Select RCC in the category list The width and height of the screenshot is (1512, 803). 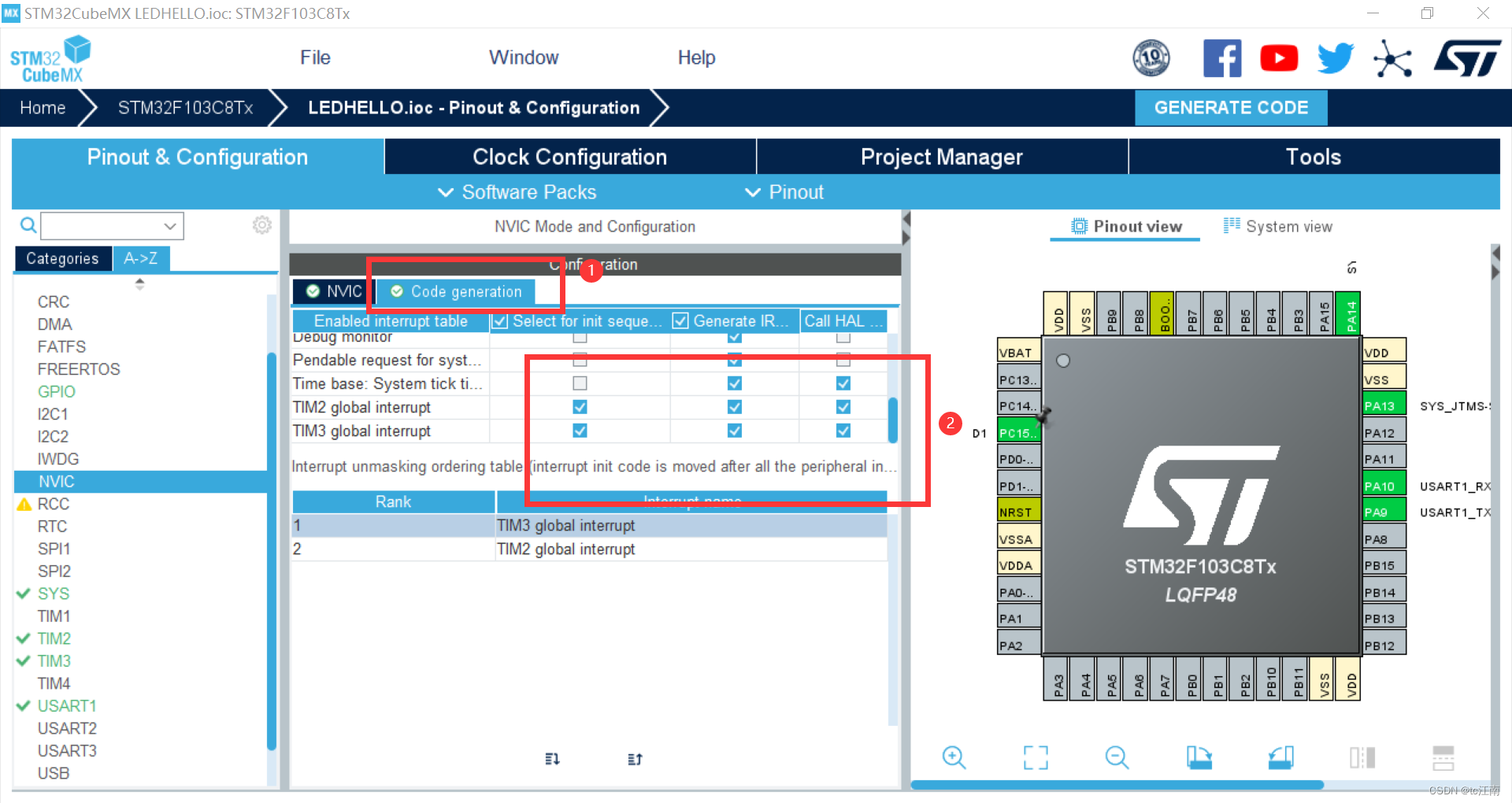tap(54, 504)
